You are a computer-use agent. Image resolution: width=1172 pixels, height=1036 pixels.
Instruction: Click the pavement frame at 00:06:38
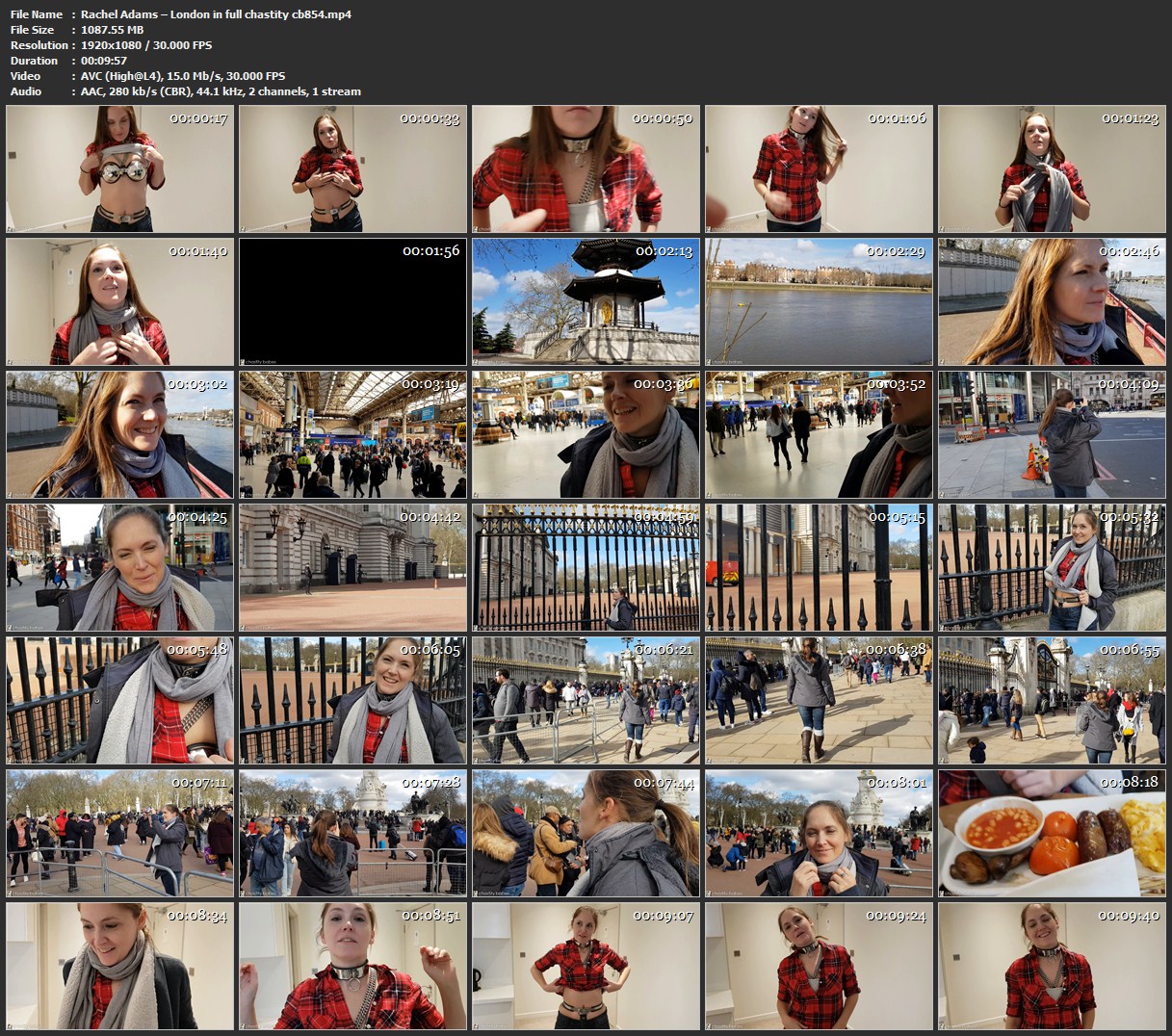pos(820,701)
